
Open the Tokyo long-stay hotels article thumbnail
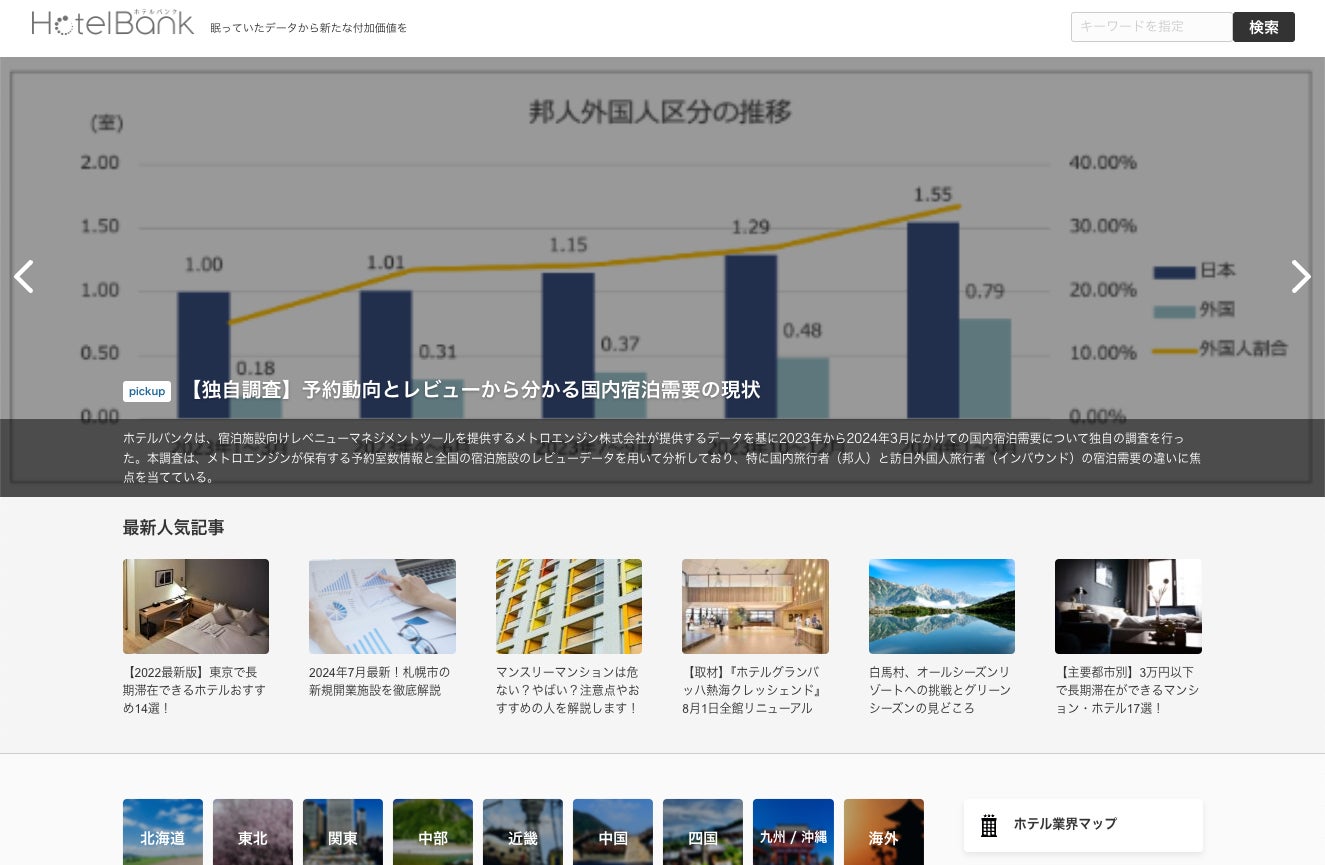click(196, 606)
